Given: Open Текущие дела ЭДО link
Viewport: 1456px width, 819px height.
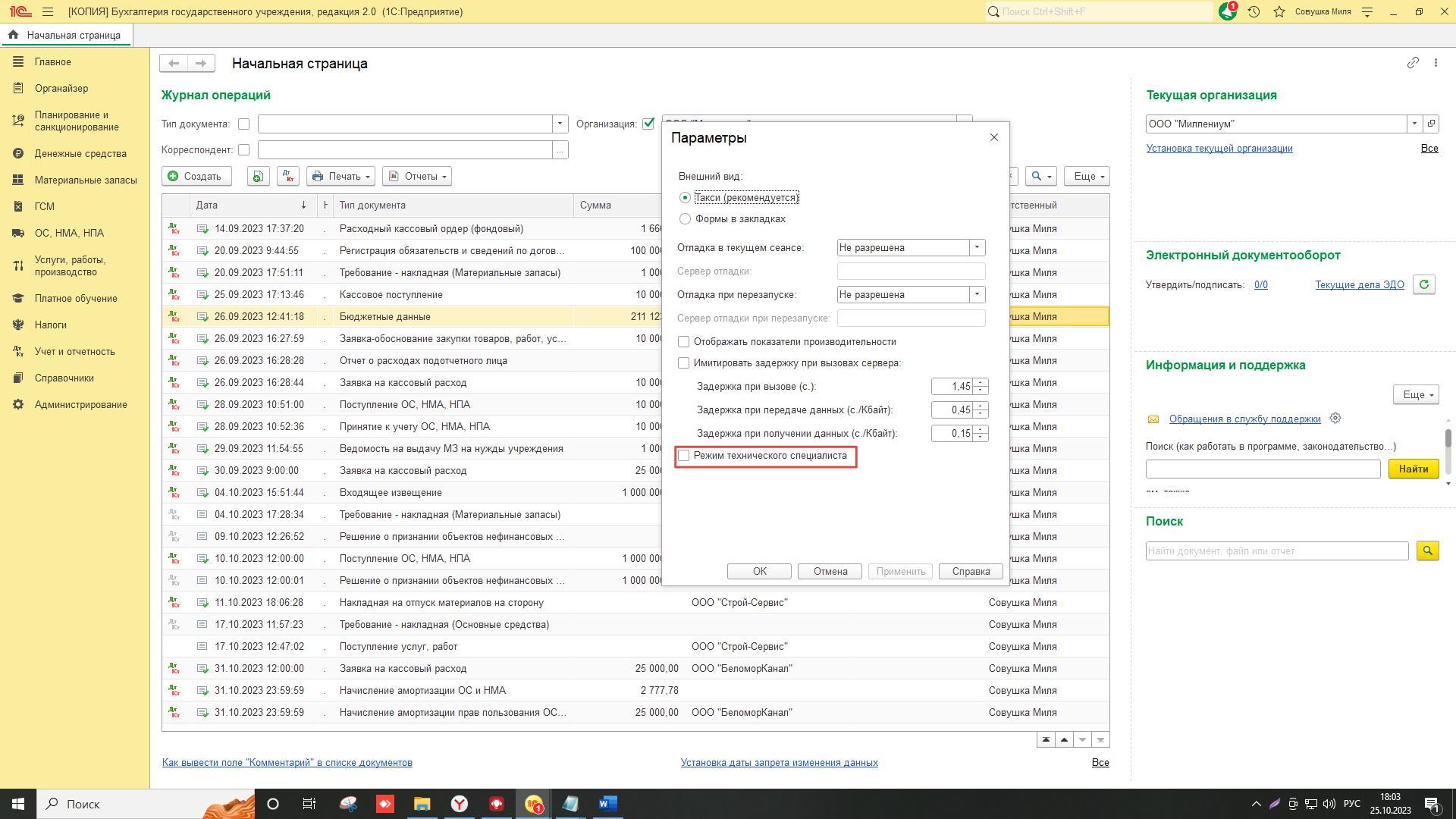Looking at the screenshot, I should click(1360, 284).
